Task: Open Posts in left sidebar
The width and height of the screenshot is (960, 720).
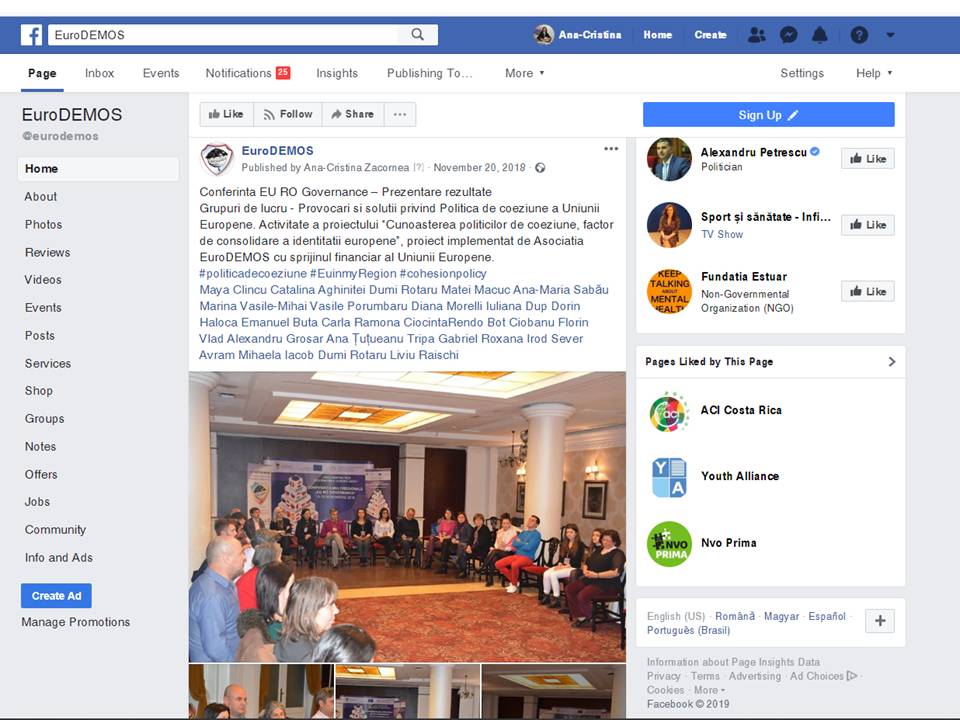Action: point(40,336)
